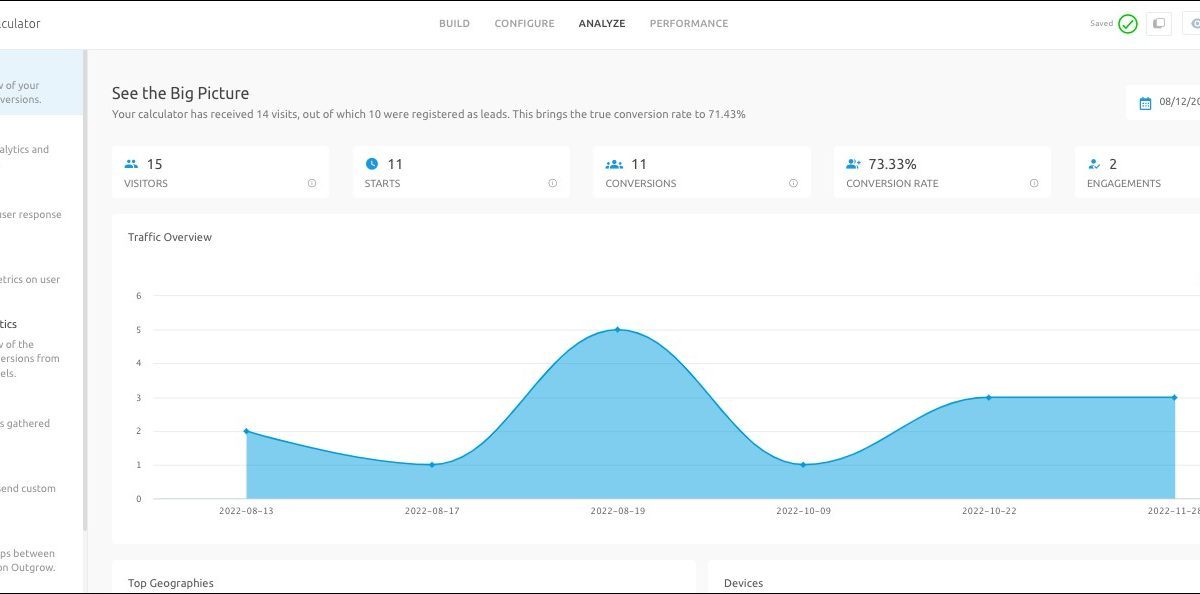This screenshot has width=1200, height=594.
Task: Click the calendar icon in date picker
Action: point(1146,102)
